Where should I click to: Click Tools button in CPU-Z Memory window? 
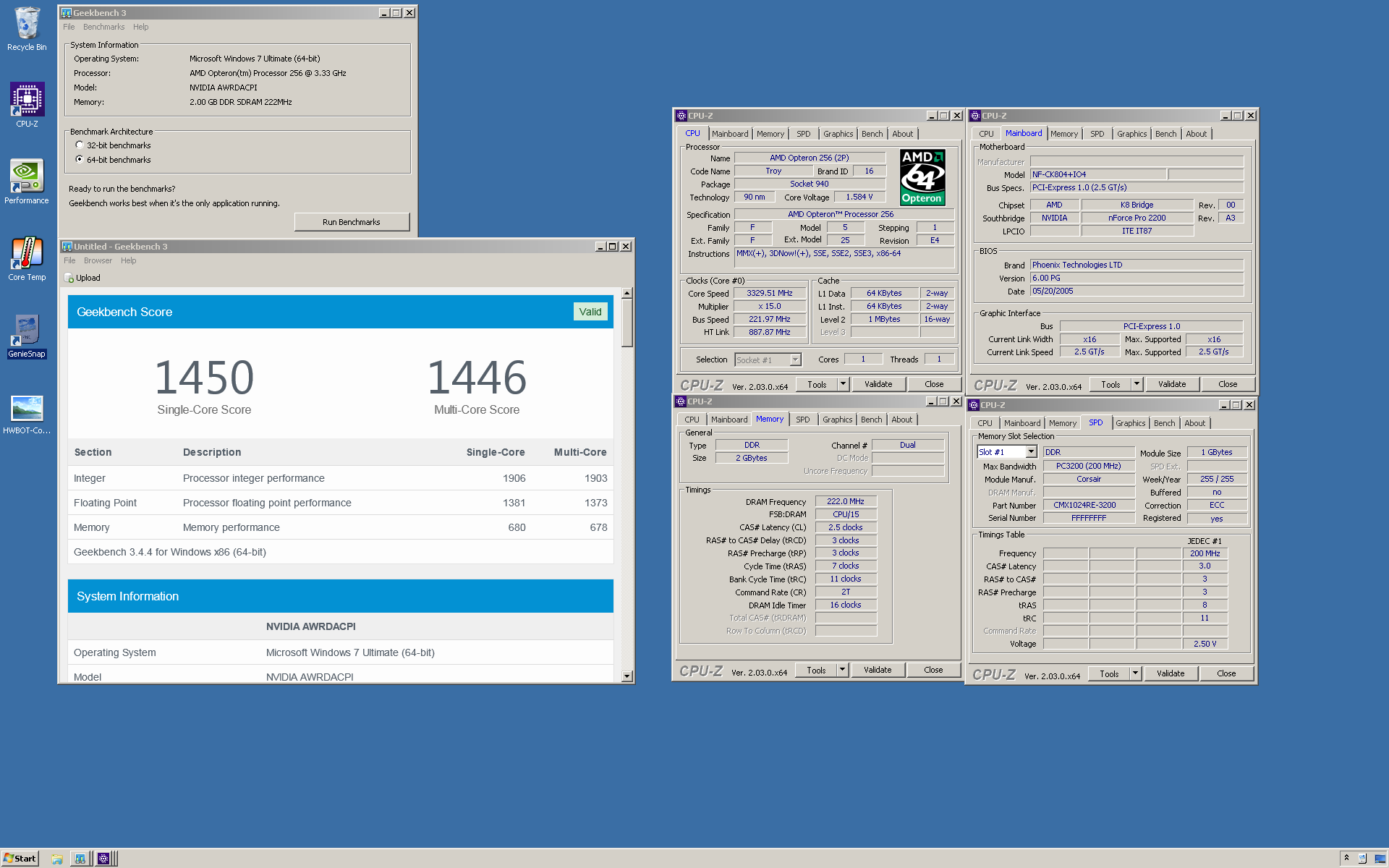(x=816, y=670)
